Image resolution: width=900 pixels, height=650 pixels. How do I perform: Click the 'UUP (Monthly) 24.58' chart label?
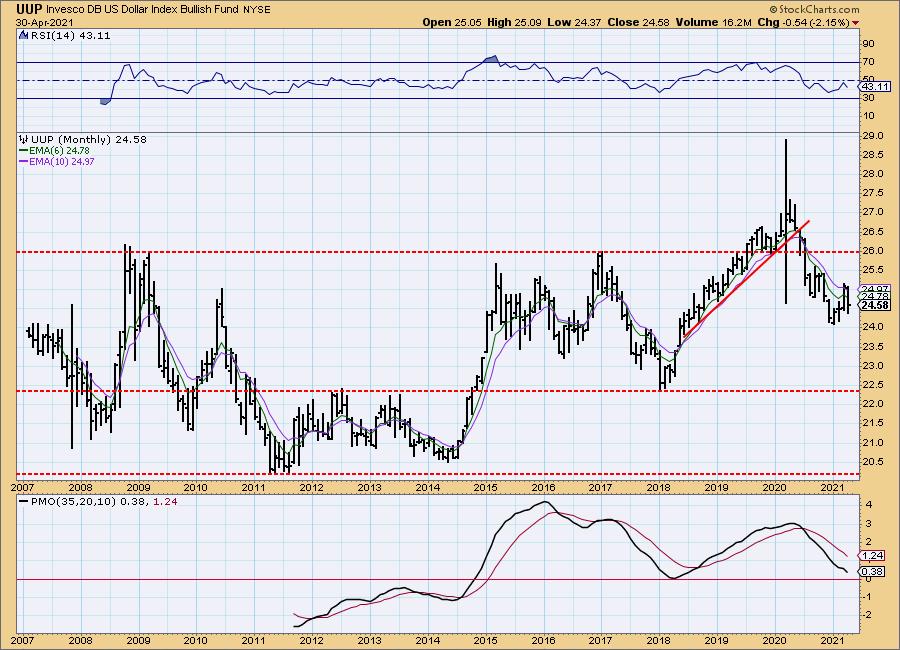point(88,140)
